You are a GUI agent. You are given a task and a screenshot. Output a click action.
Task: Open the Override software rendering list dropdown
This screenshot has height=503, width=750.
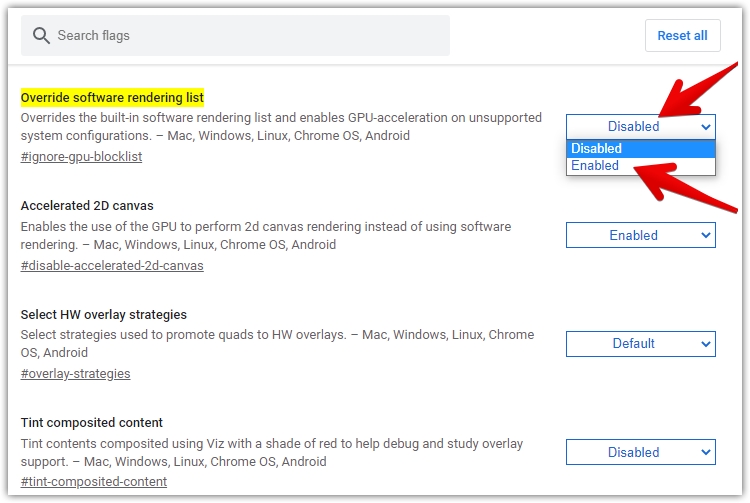coord(640,127)
